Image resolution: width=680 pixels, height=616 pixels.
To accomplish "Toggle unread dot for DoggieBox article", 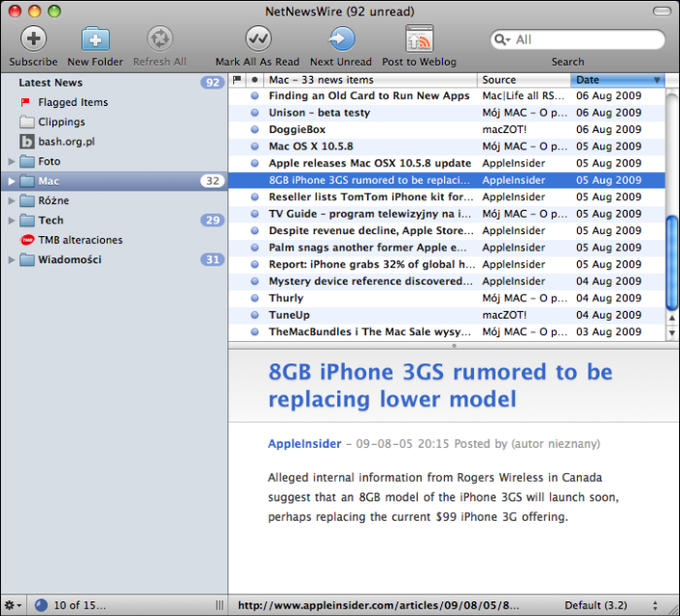I will [255, 129].
